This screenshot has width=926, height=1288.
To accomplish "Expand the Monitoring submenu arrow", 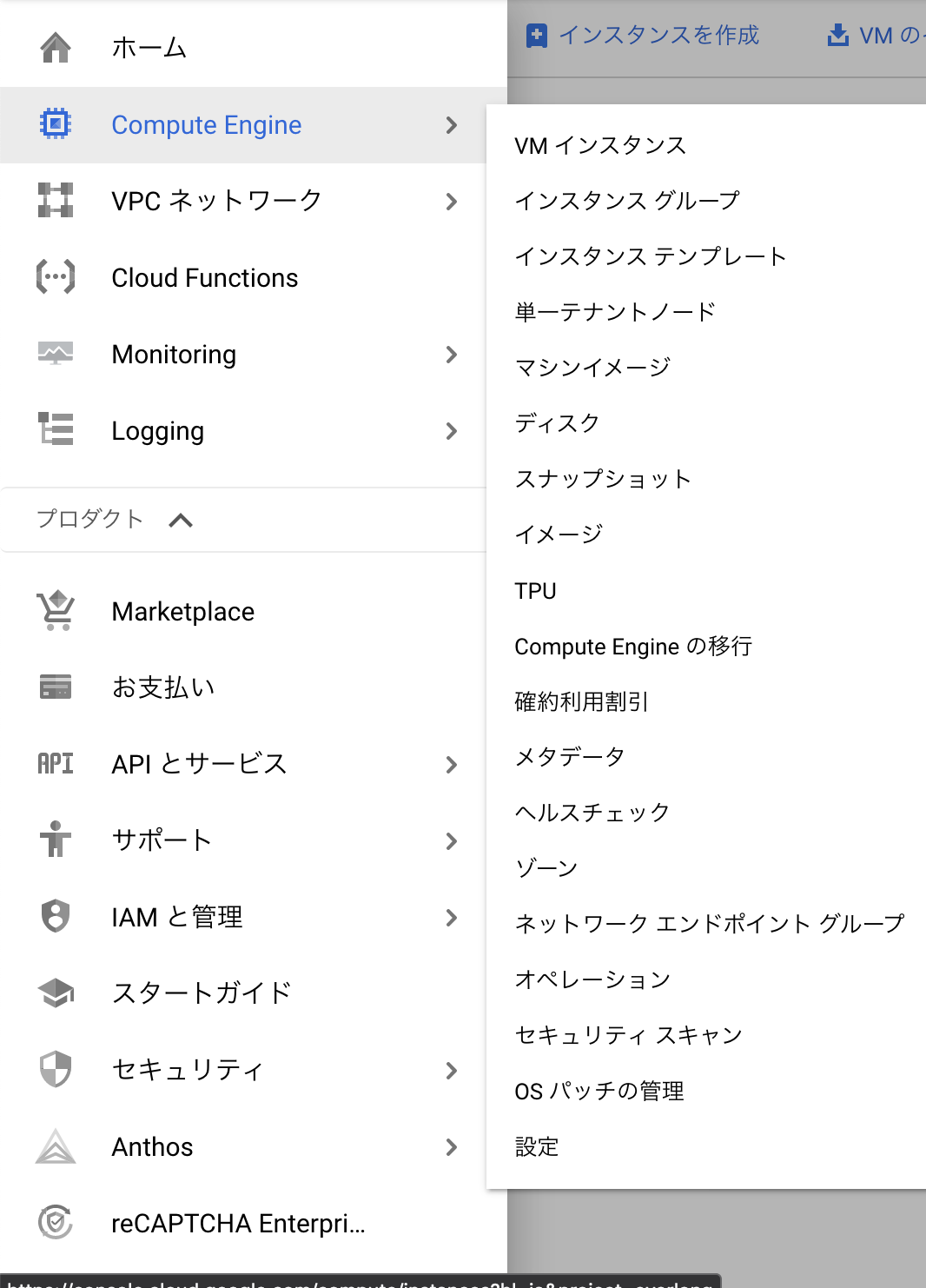I will pyautogui.click(x=451, y=355).
